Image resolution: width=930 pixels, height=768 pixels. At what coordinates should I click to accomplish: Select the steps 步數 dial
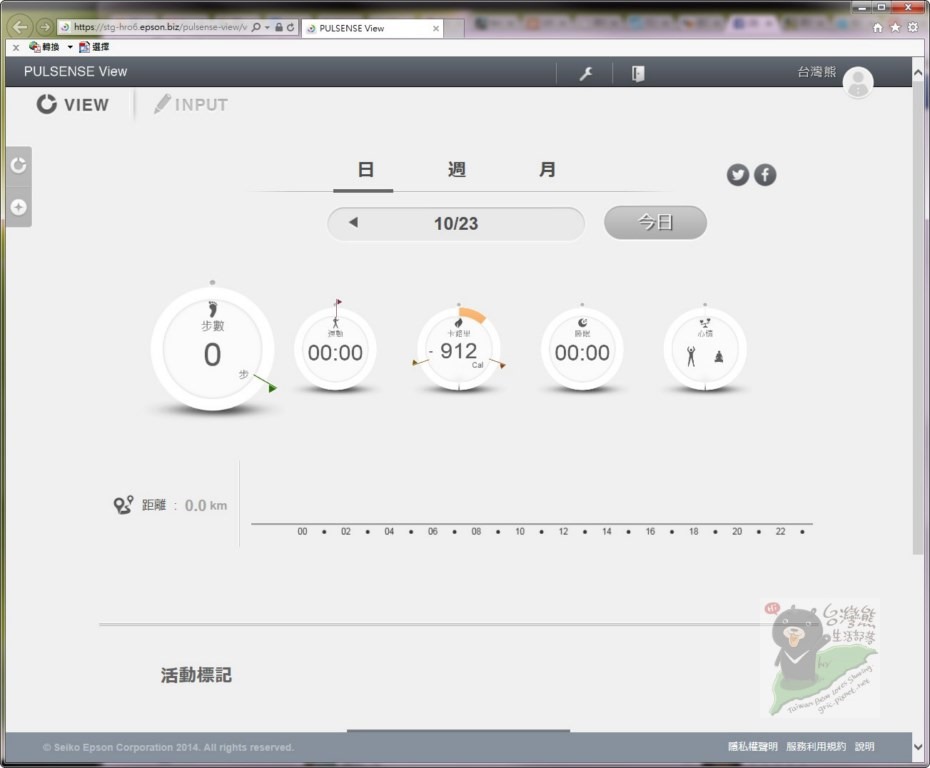[212, 349]
